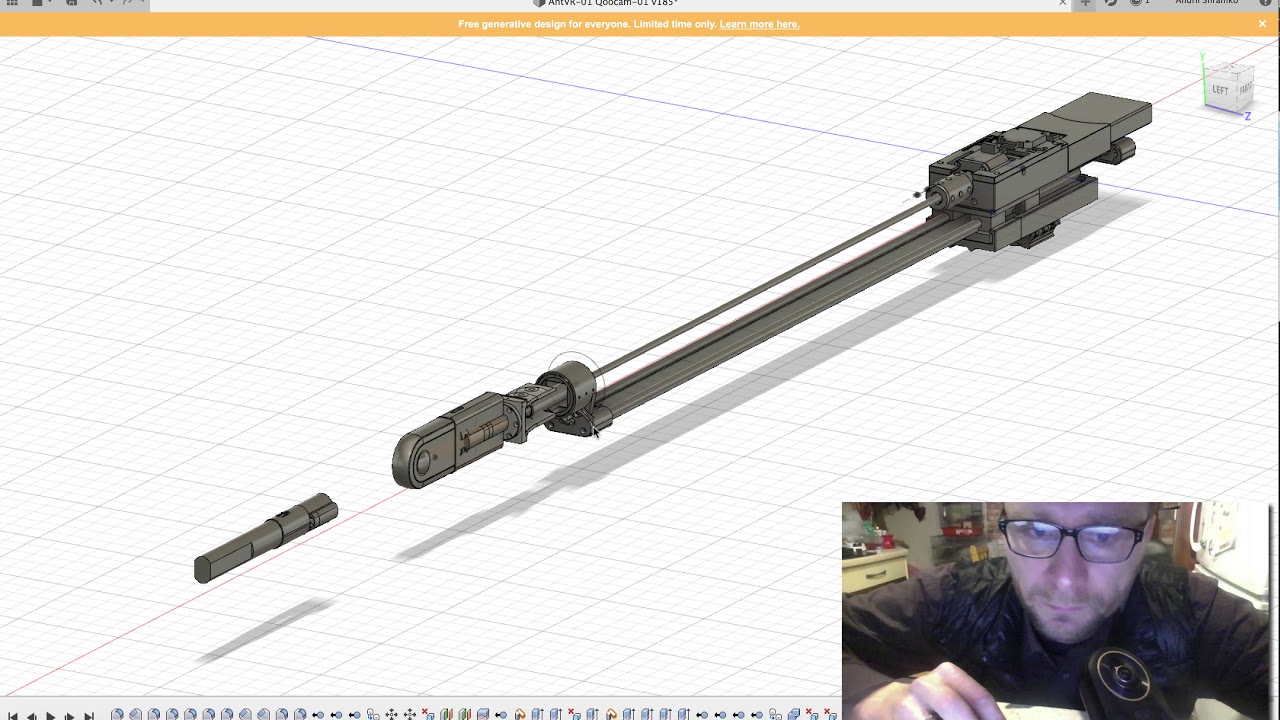This screenshot has height=720, width=1280.
Task: Dismiss the orange generative design banner
Action: point(1262,24)
